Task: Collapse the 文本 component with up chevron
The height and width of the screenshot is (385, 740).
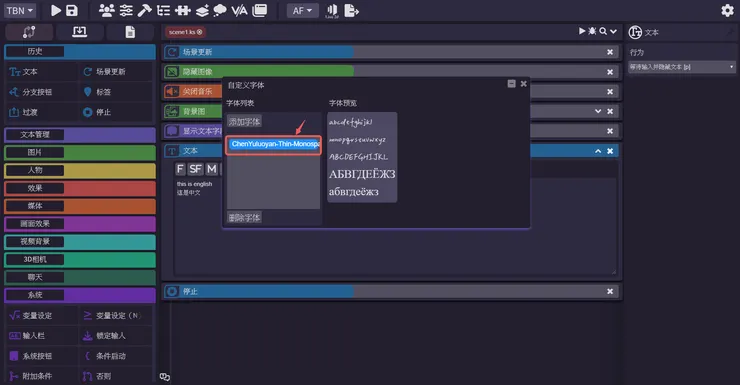Action: click(x=598, y=151)
